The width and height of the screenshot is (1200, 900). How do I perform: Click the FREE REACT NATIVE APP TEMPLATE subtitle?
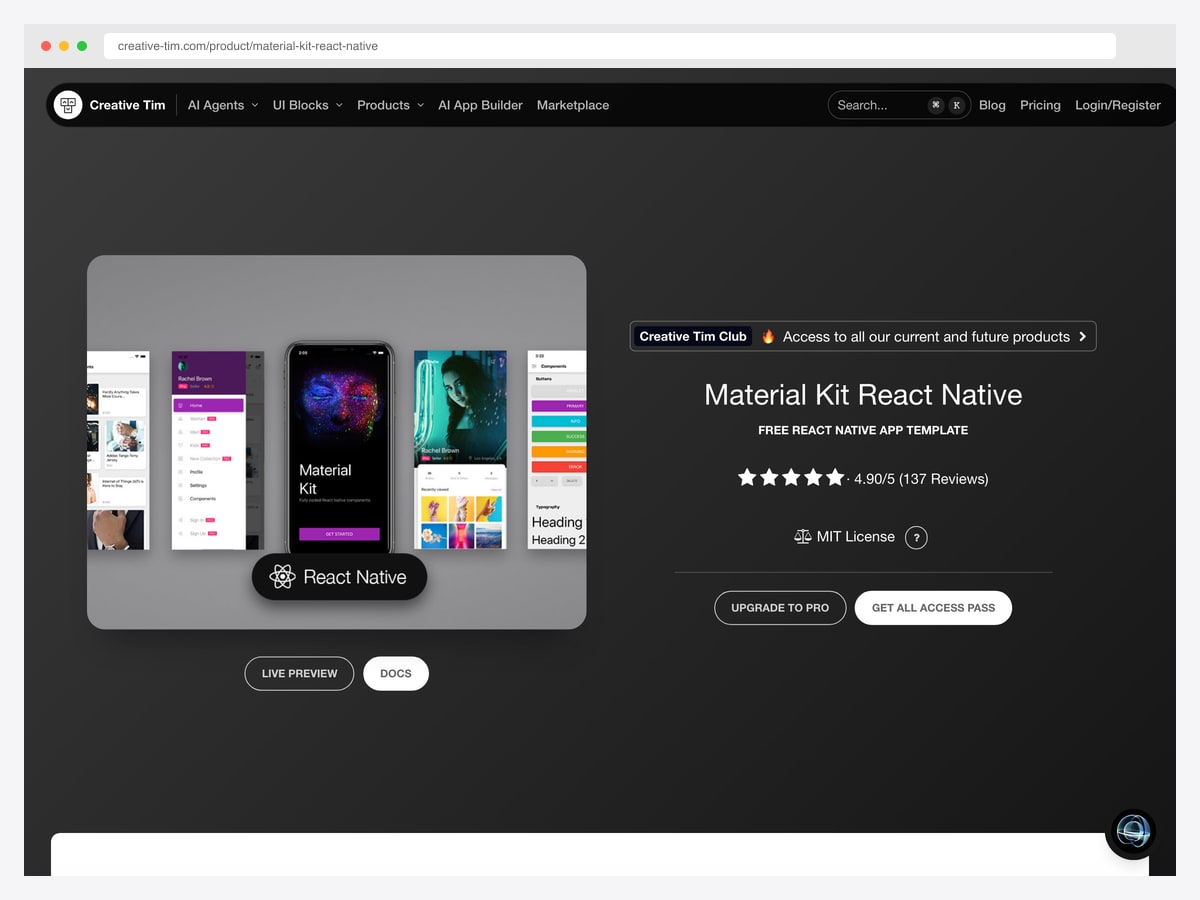(863, 430)
